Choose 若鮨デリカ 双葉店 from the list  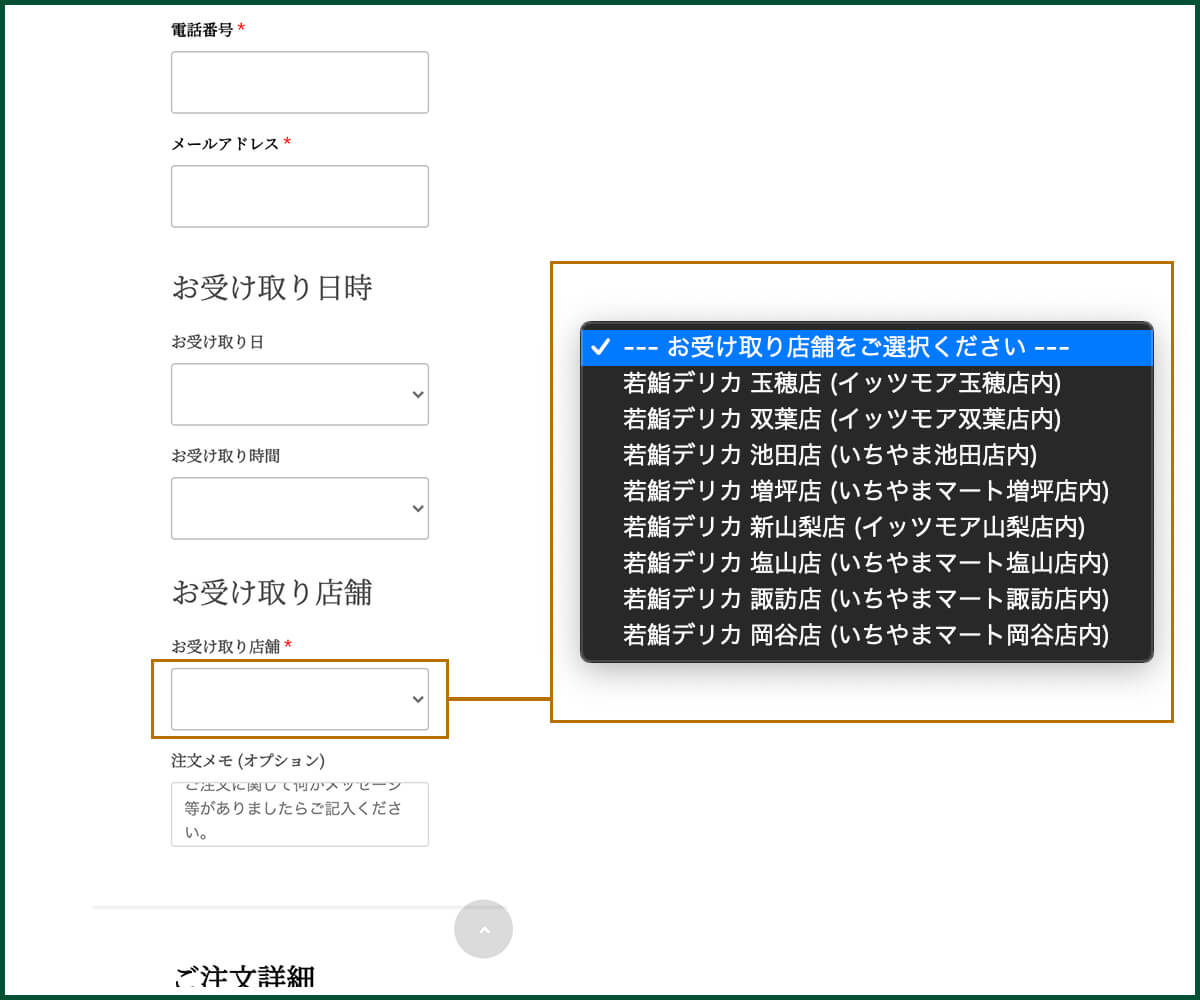click(x=841, y=419)
